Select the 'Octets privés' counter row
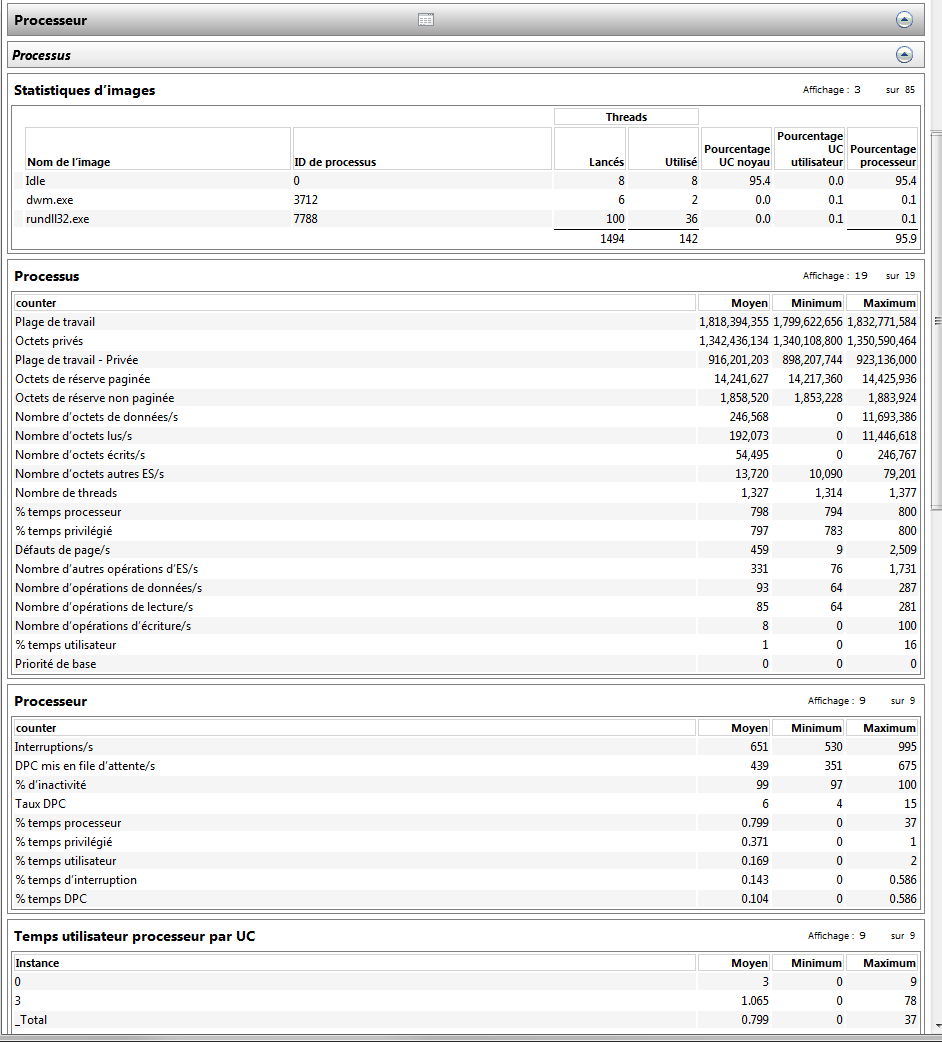The image size is (942, 1042). 466,341
